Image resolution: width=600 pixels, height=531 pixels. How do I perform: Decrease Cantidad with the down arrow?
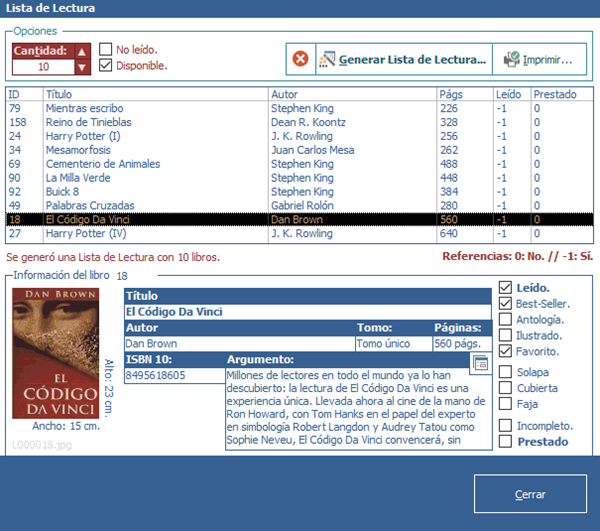coord(82,67)
